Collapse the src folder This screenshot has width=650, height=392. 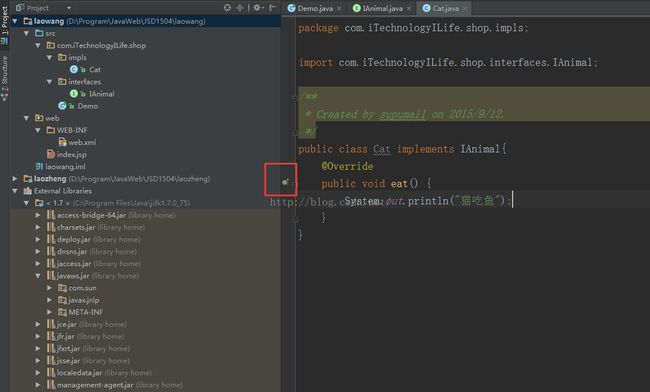27,33
